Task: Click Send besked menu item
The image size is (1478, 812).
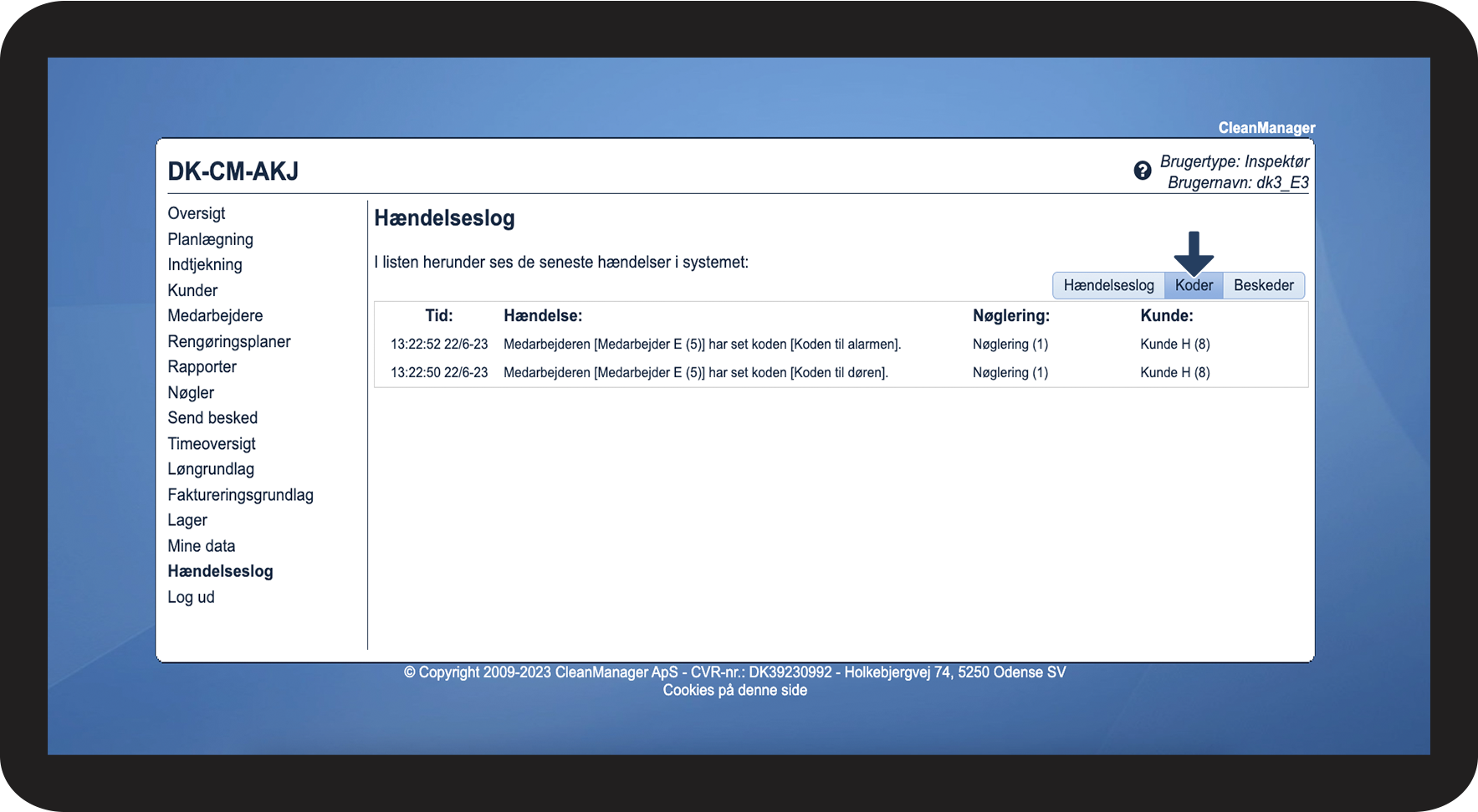Action: (212, 417)
